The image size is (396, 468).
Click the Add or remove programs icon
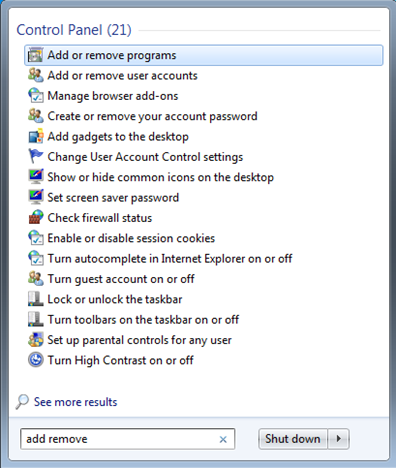[35, 55]
